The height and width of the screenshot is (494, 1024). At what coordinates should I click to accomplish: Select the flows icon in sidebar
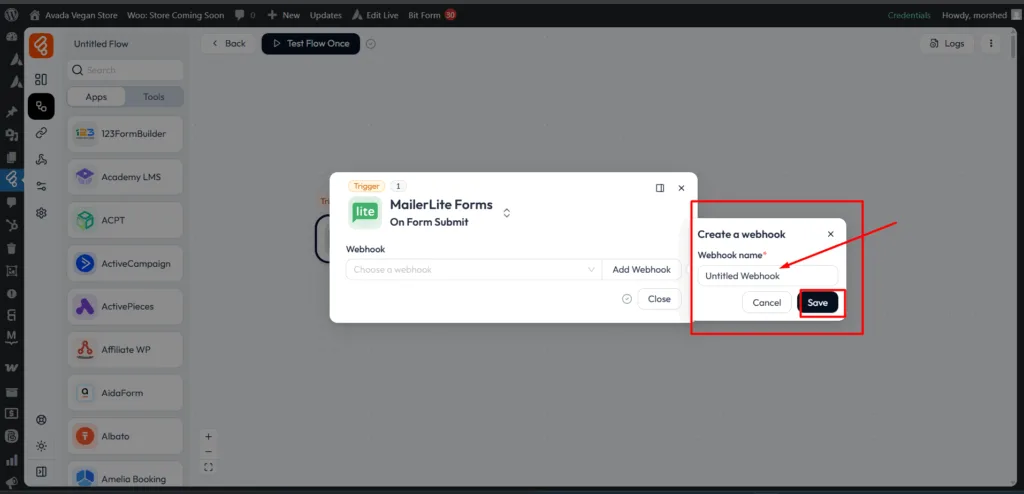click(41, 106)
